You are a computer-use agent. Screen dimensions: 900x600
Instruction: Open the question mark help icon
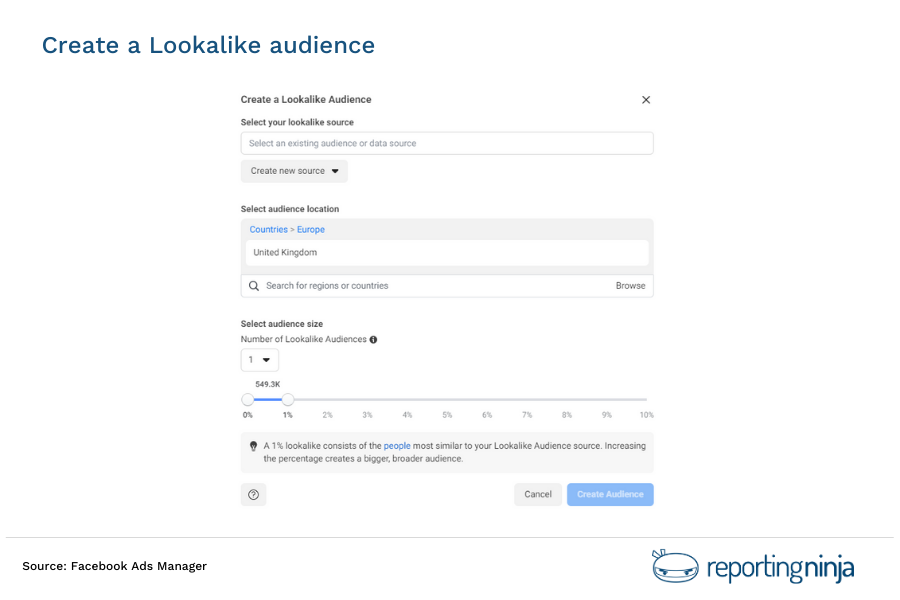(x=253, y=494)
